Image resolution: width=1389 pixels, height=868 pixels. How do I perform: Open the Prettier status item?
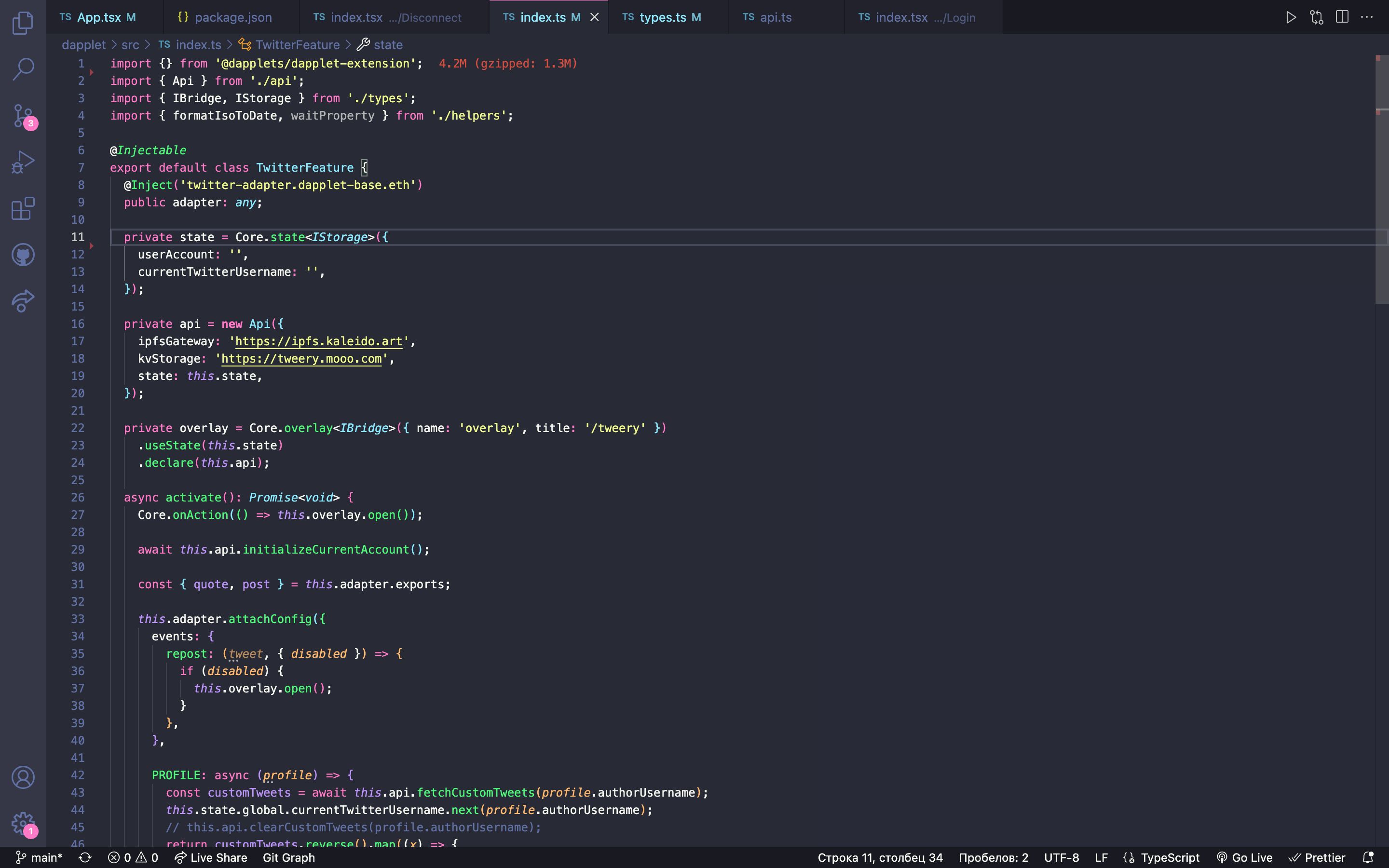point(1317,858)
